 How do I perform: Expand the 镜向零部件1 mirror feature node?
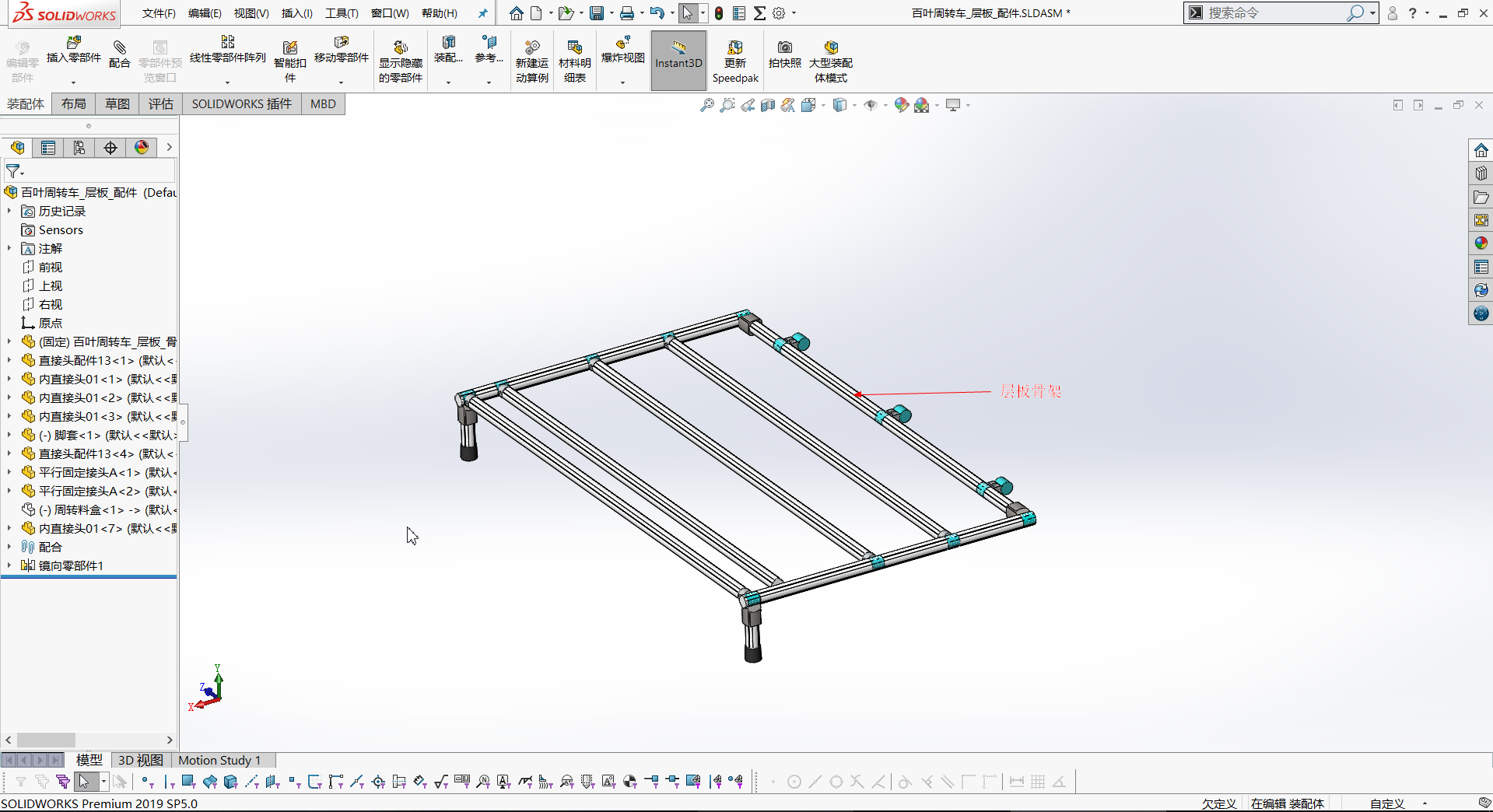pyautogui.click(x=9, y=565)
